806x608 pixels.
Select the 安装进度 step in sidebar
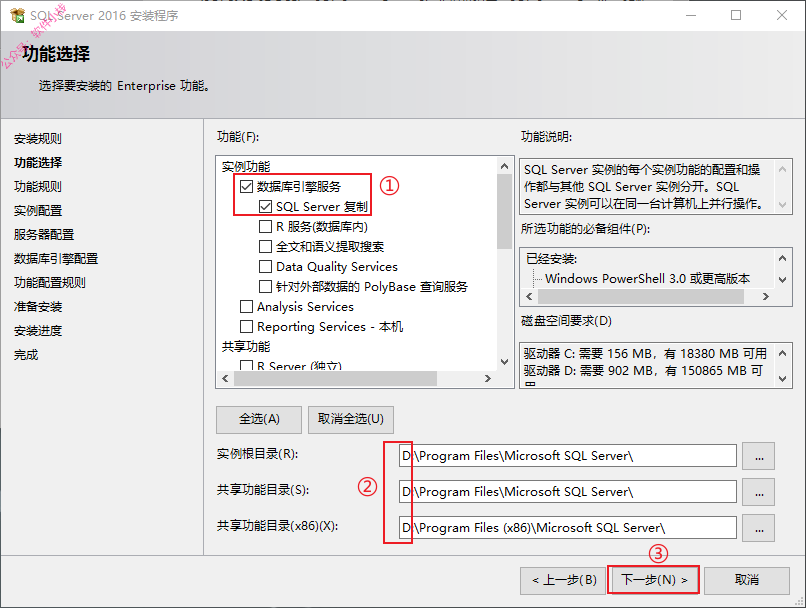(x=38, y=330)
